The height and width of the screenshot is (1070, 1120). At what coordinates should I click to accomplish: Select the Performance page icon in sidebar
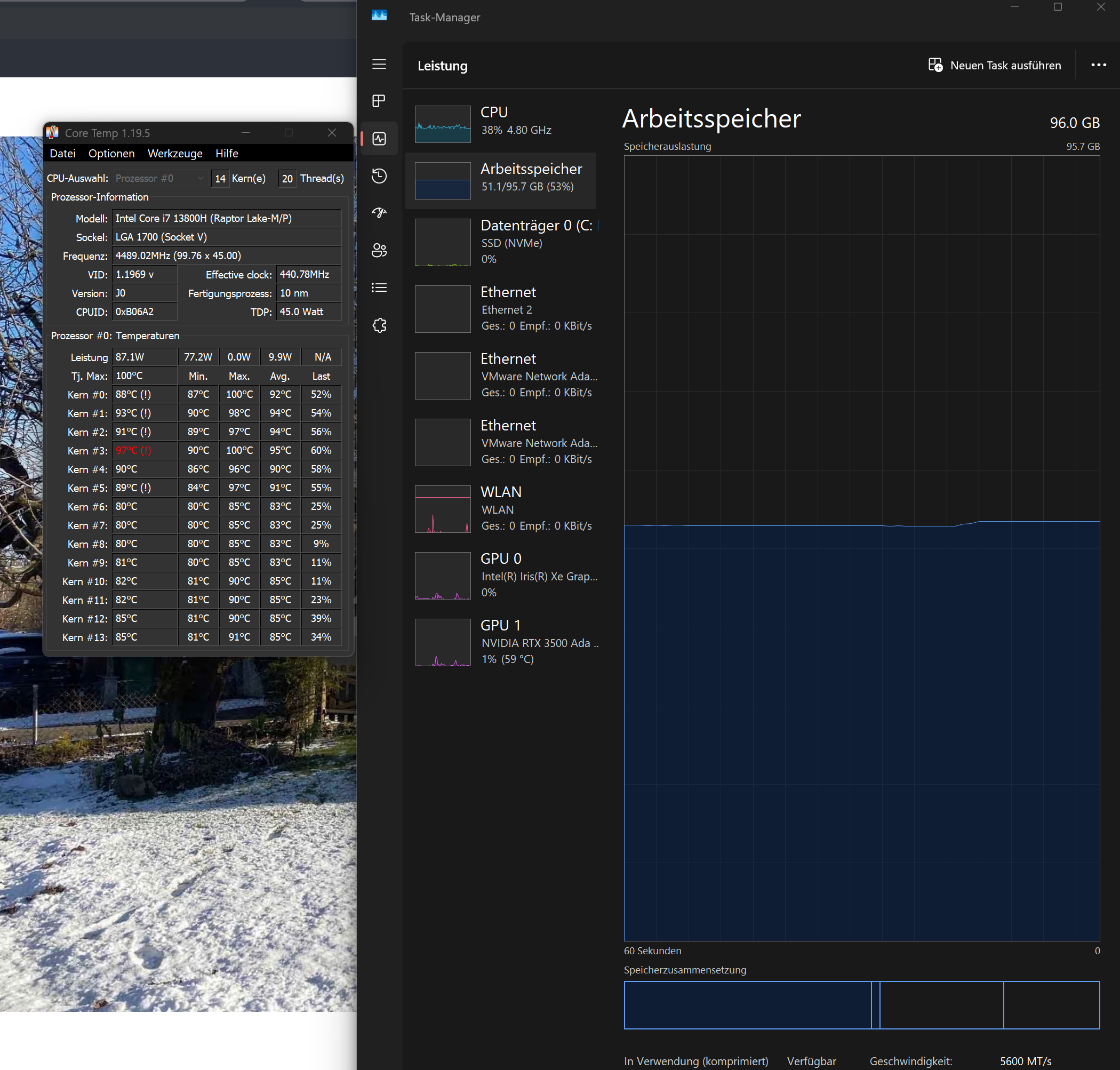[379, 139]
